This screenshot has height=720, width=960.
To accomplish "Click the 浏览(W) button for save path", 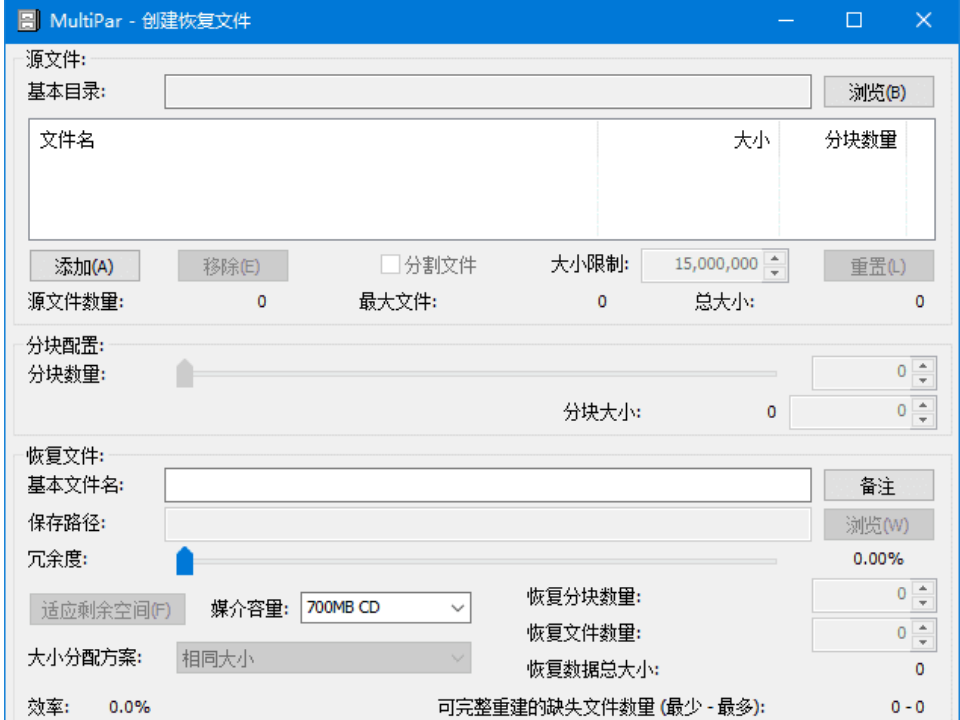I will coord(878,524).
